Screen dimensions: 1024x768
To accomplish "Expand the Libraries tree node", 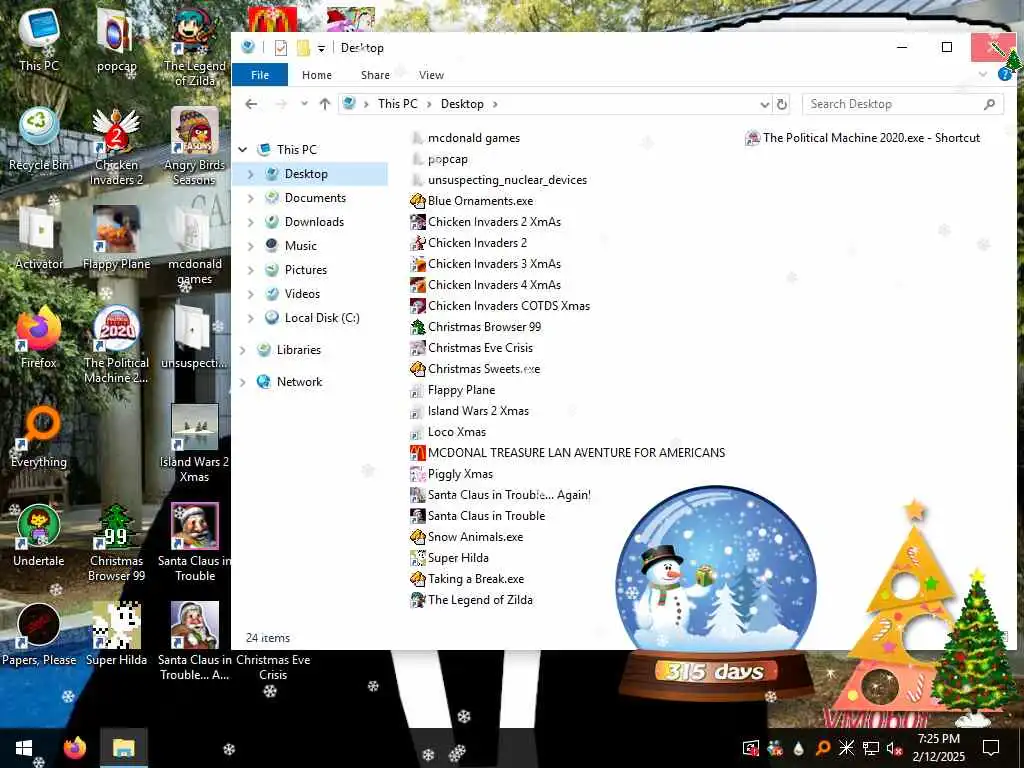I will pyautogui.click(x=243, y=350).
